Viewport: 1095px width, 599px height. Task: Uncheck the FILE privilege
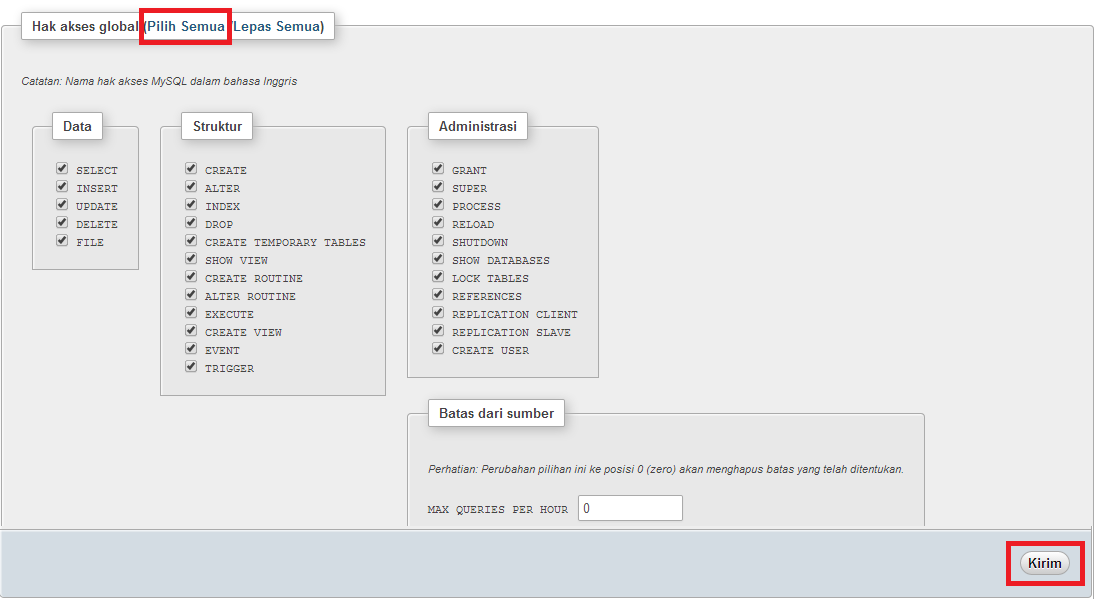[62, 241]
